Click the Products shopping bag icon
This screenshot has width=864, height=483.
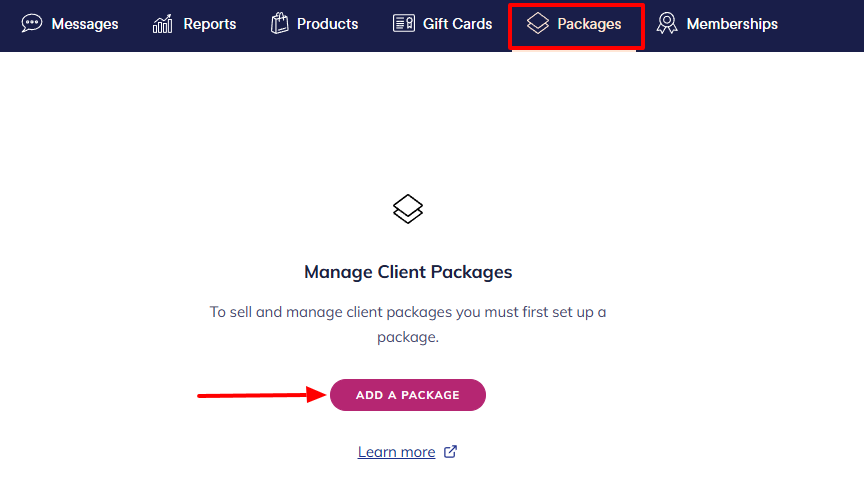coord(280,24)
